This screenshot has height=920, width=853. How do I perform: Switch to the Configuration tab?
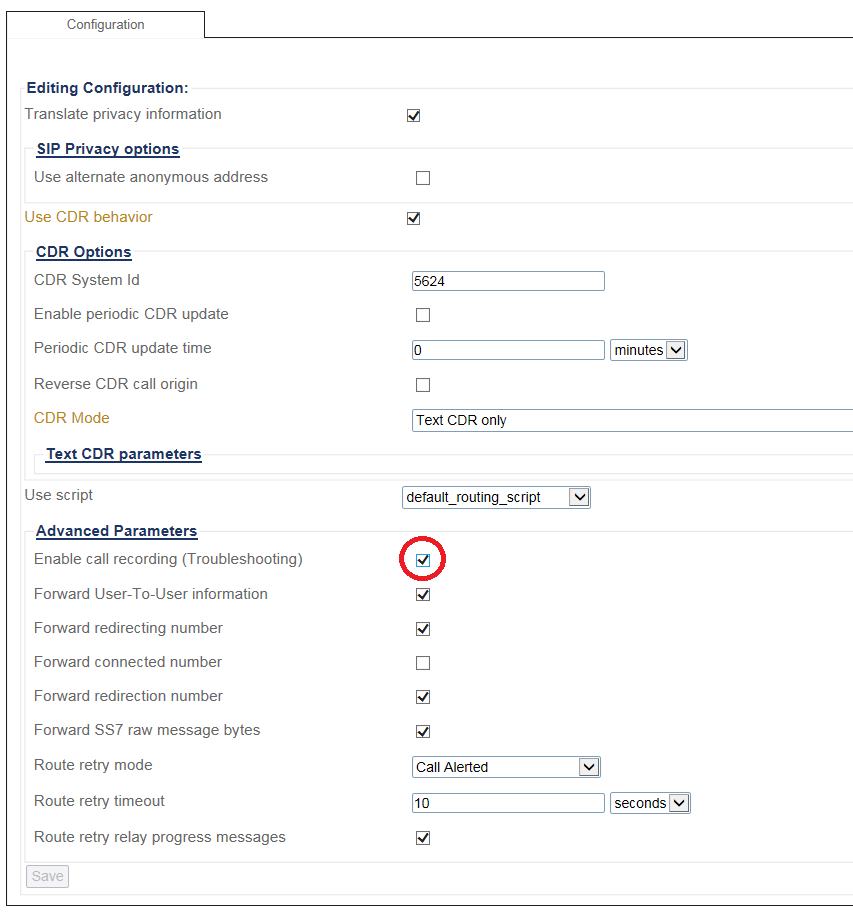(106, 24)
